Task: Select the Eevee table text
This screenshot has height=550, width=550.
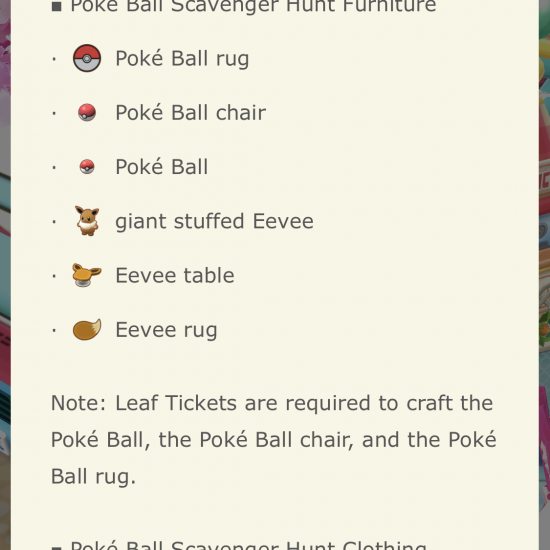Action: pos(175,275)
